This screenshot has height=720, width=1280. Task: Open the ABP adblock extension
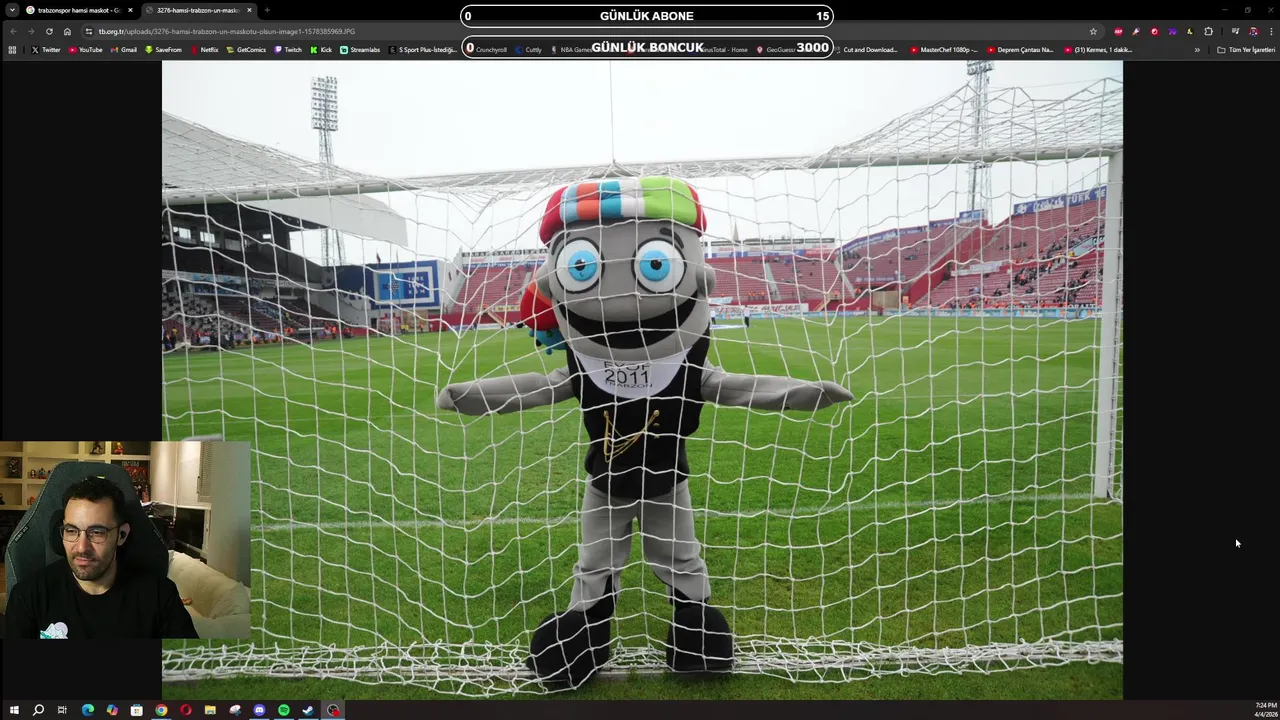tap(1118, 31)
